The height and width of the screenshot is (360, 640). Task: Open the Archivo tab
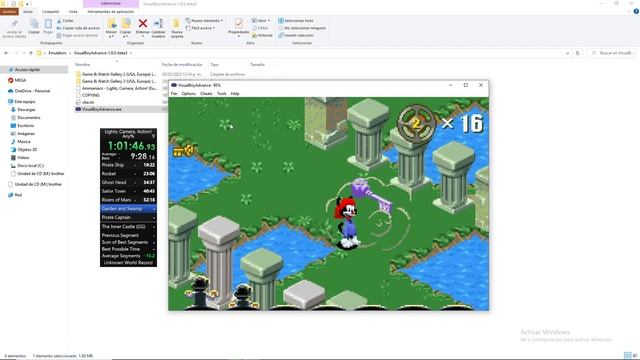pyautogui.click(x=9, y=12)
